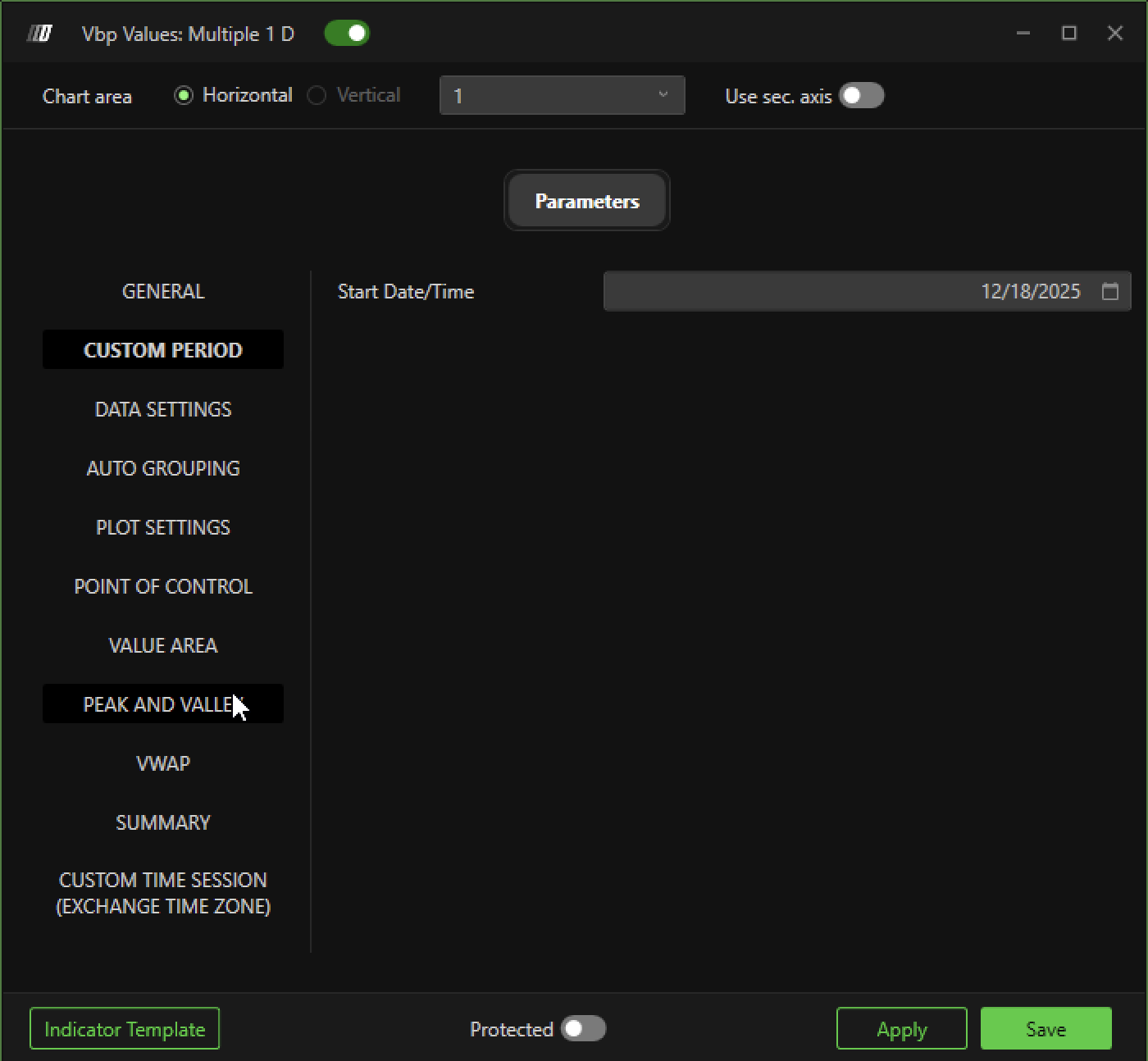1148x1061 pixels.
Task: Open the PEAK AND VALLEY section
Action: point(163,704)
